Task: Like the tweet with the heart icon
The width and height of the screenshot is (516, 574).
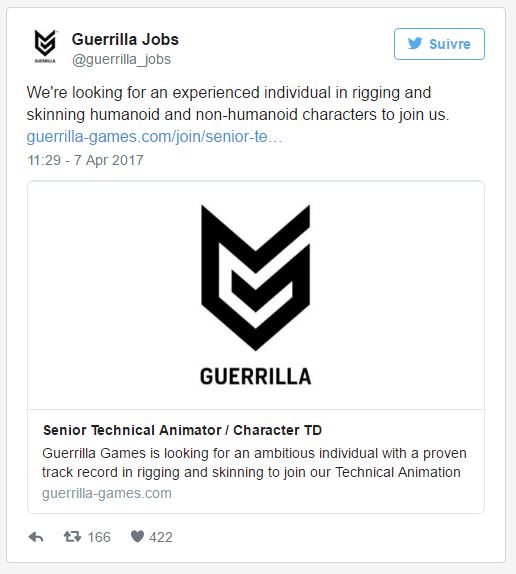Action: pyautogui.click(x=137, y=537)
